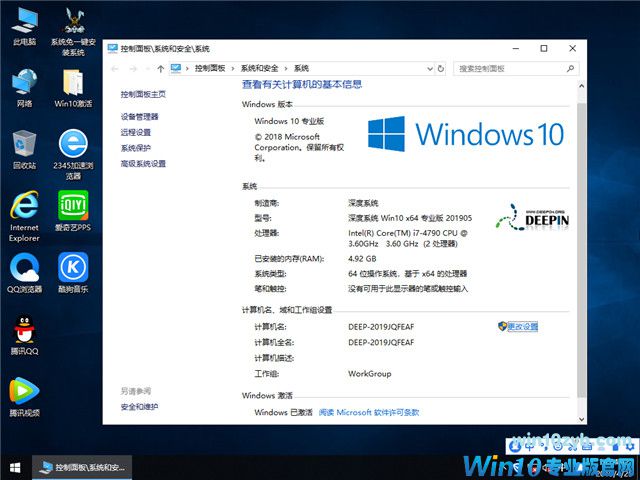
Task: Select the 工作组 value 'WorkGroup'
Action: coord(369,373)
